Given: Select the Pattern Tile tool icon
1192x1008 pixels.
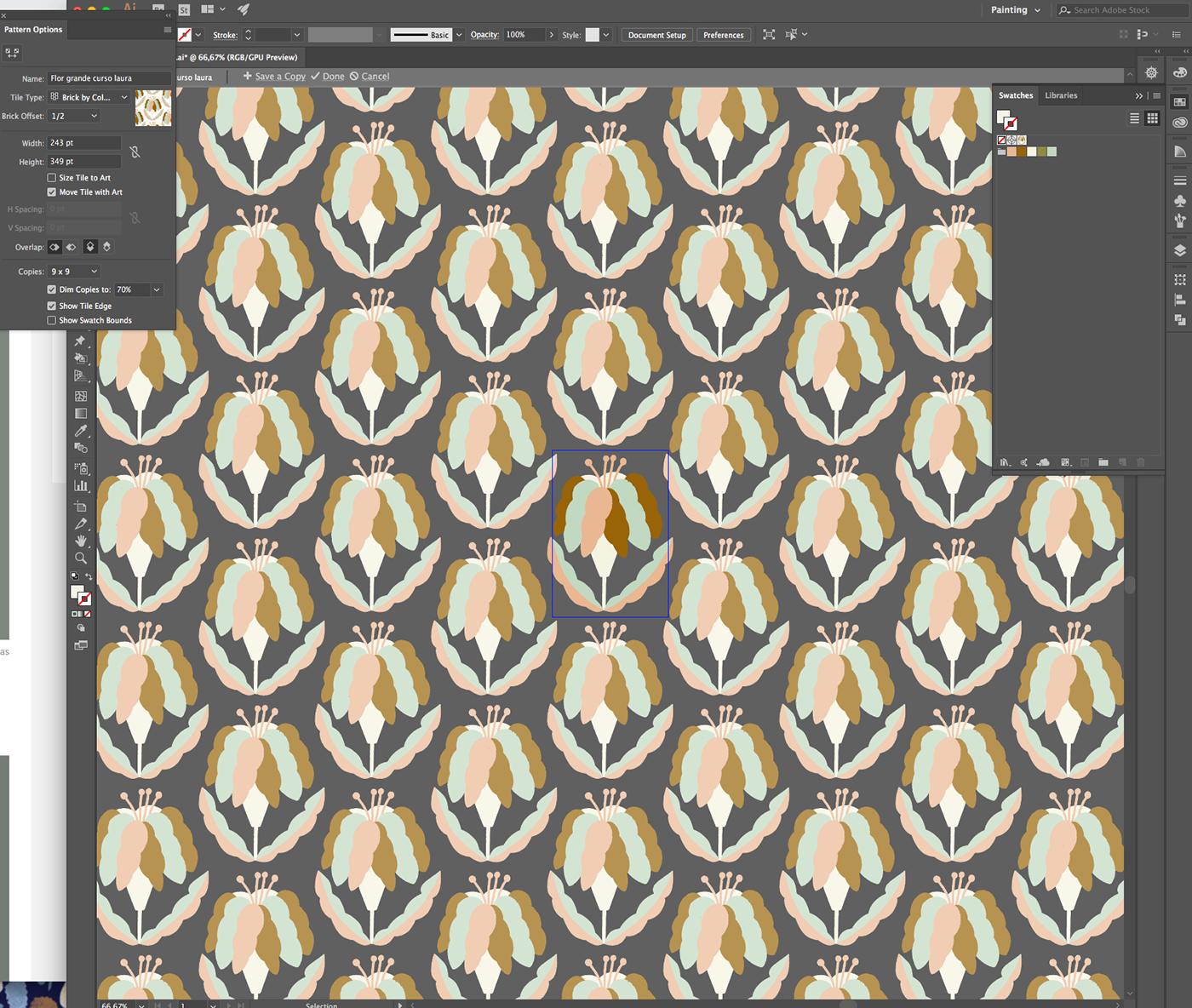Looking at the screenshot, I should tap(12, 53).
